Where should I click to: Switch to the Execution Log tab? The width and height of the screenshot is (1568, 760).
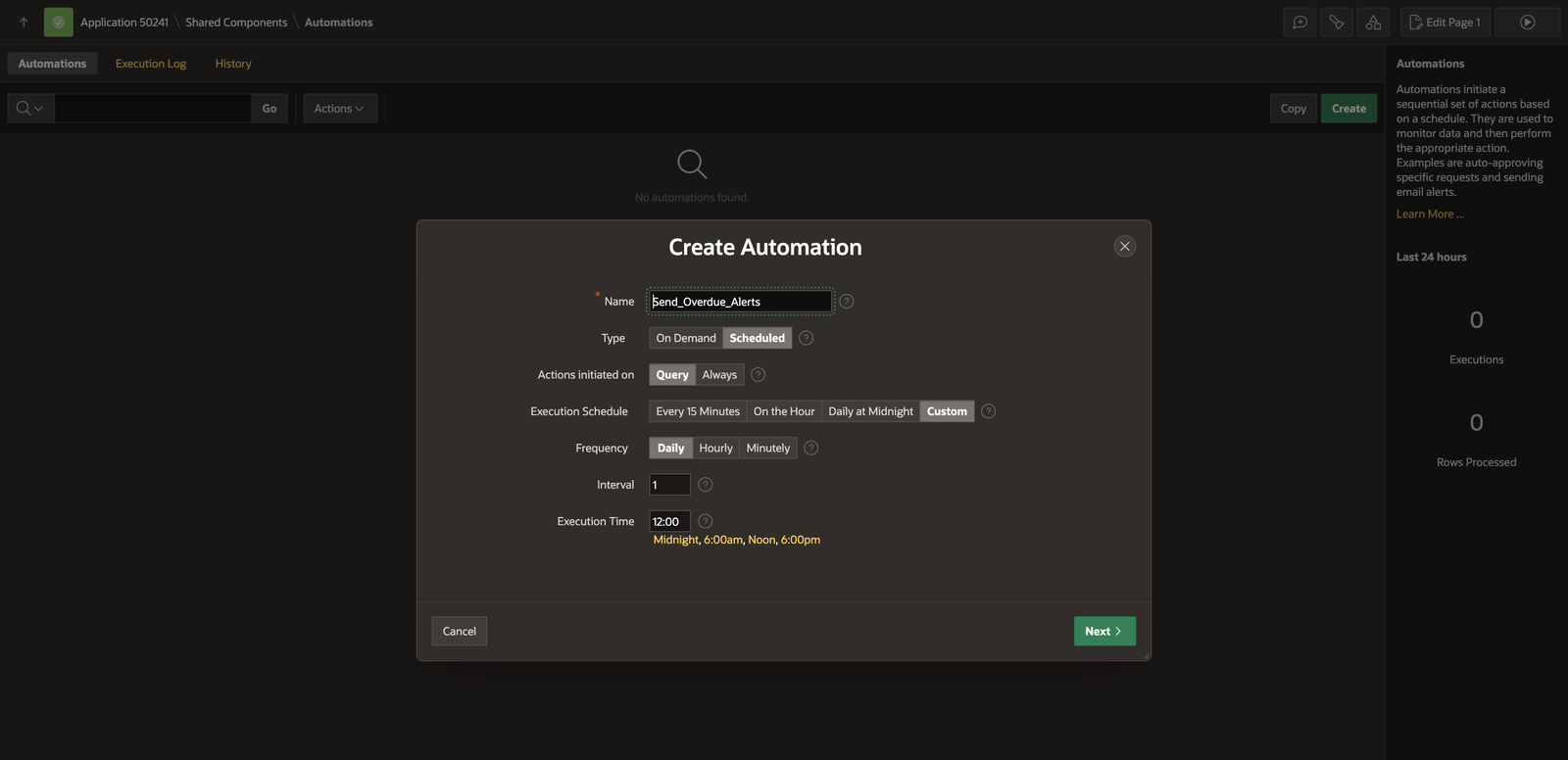(151, 64)
